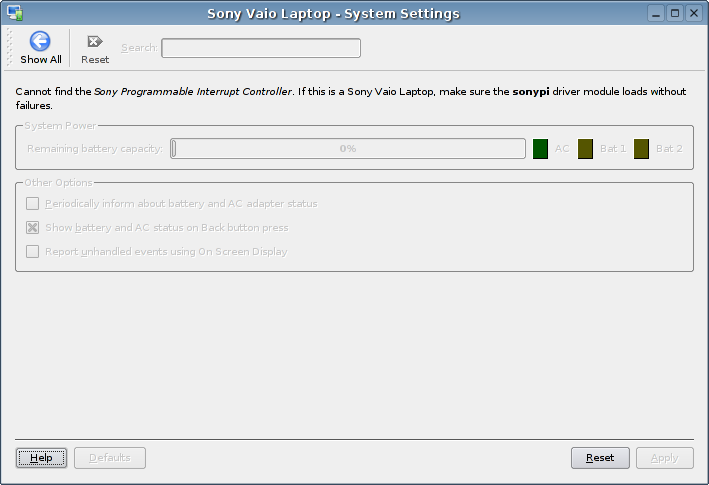Click the 'Bat 2' label text
The height and width of the screenshot is (485, 709).
pos(669,149)
